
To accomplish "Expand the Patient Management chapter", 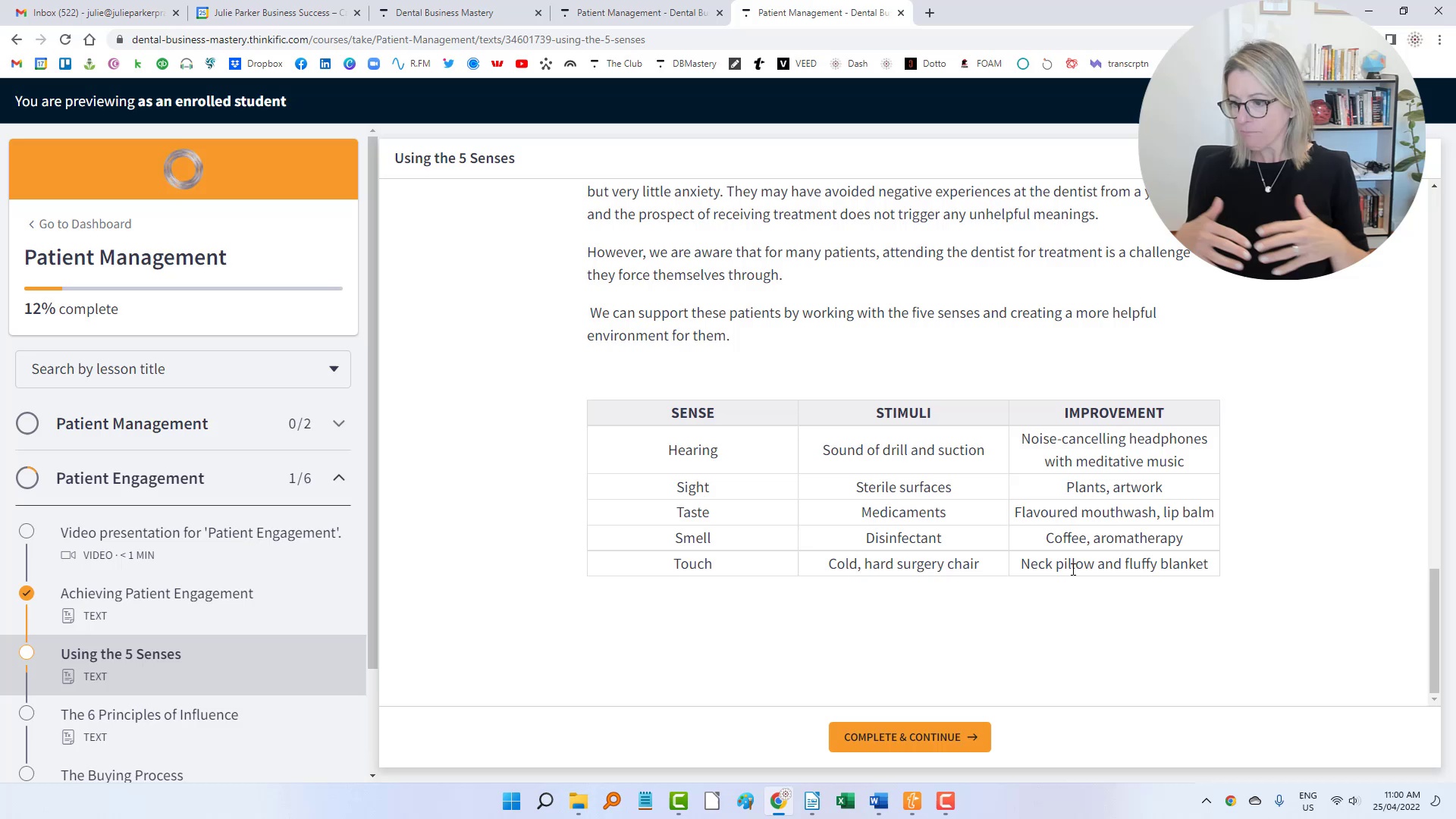I will tap(339, 424).
